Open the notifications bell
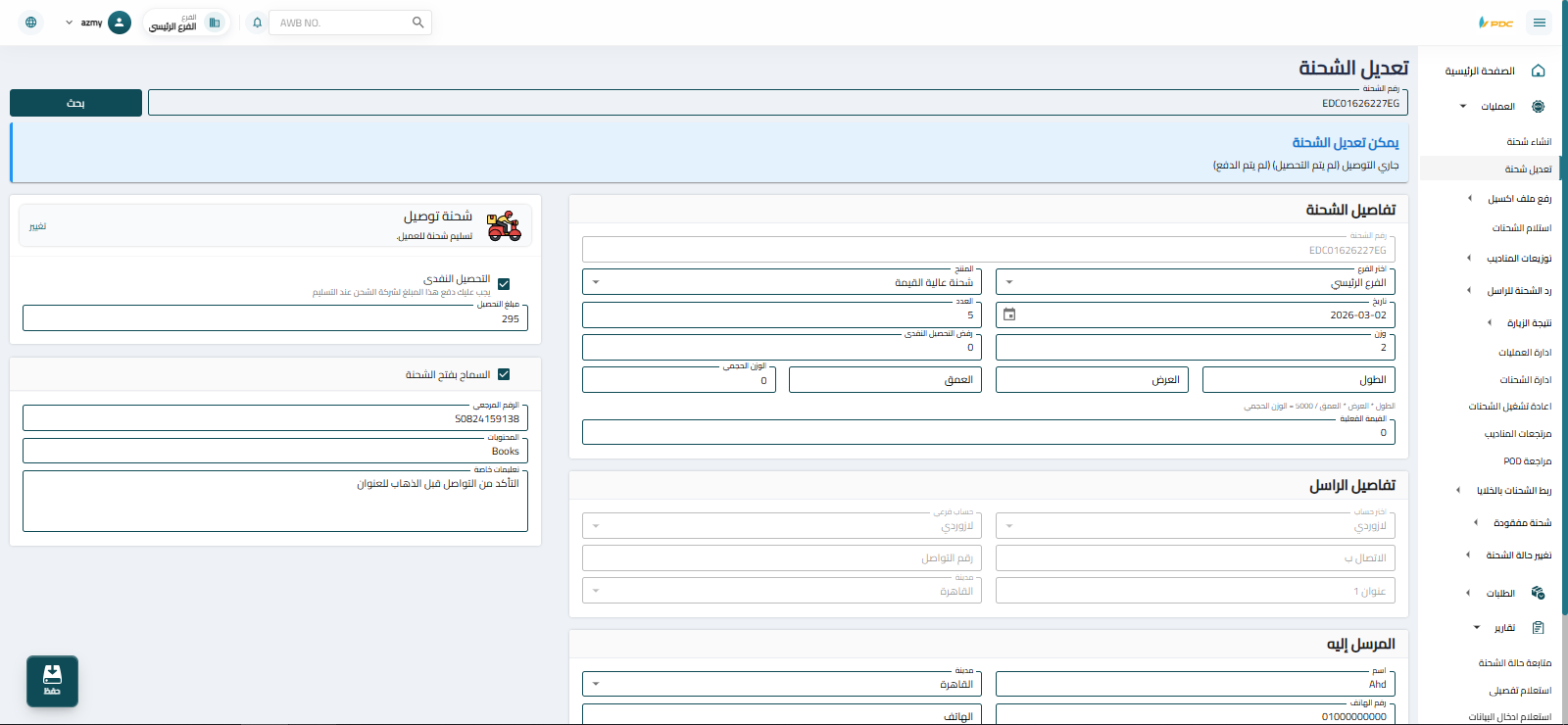Screen dimensions: 1568x725 [257, 23]
